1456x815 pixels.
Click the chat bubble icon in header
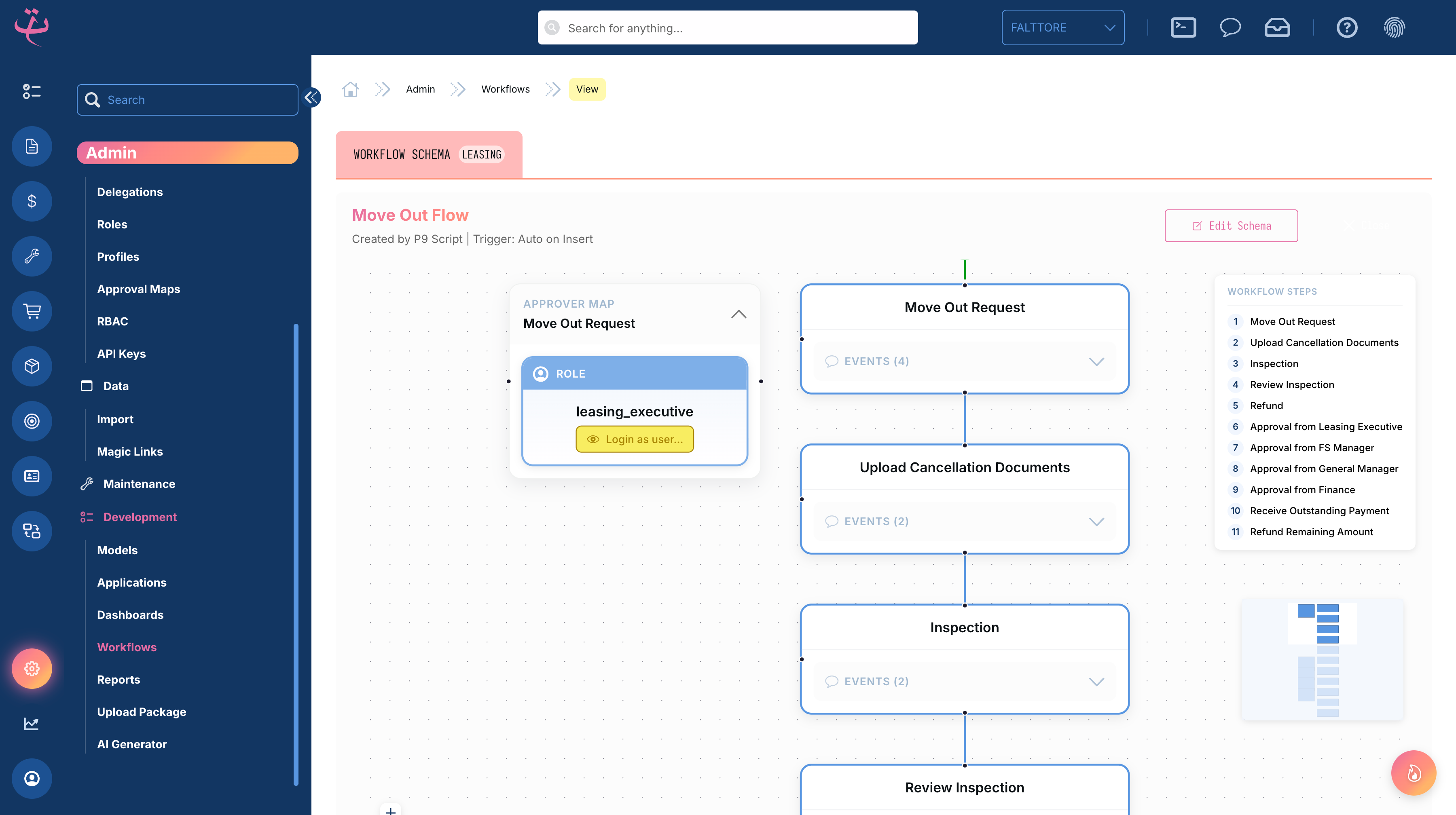click(1230, 27)
